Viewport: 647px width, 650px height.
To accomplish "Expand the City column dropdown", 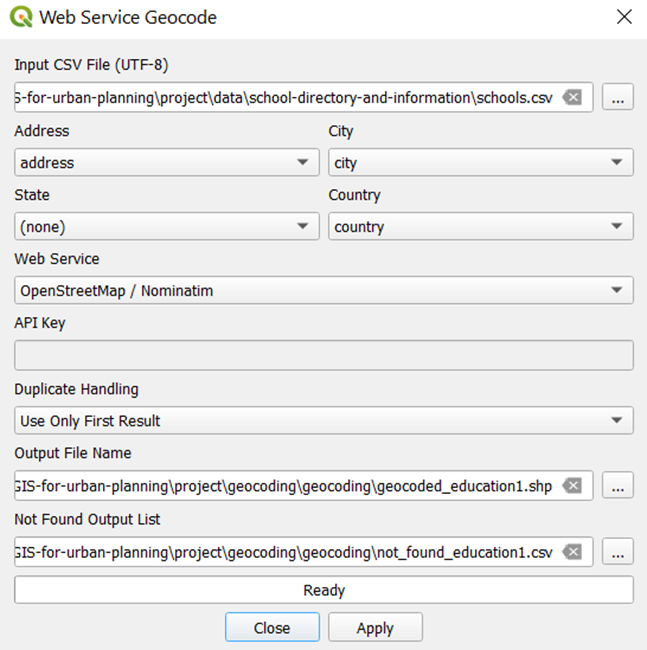I will pyautogui.click(x=480, y=163).
